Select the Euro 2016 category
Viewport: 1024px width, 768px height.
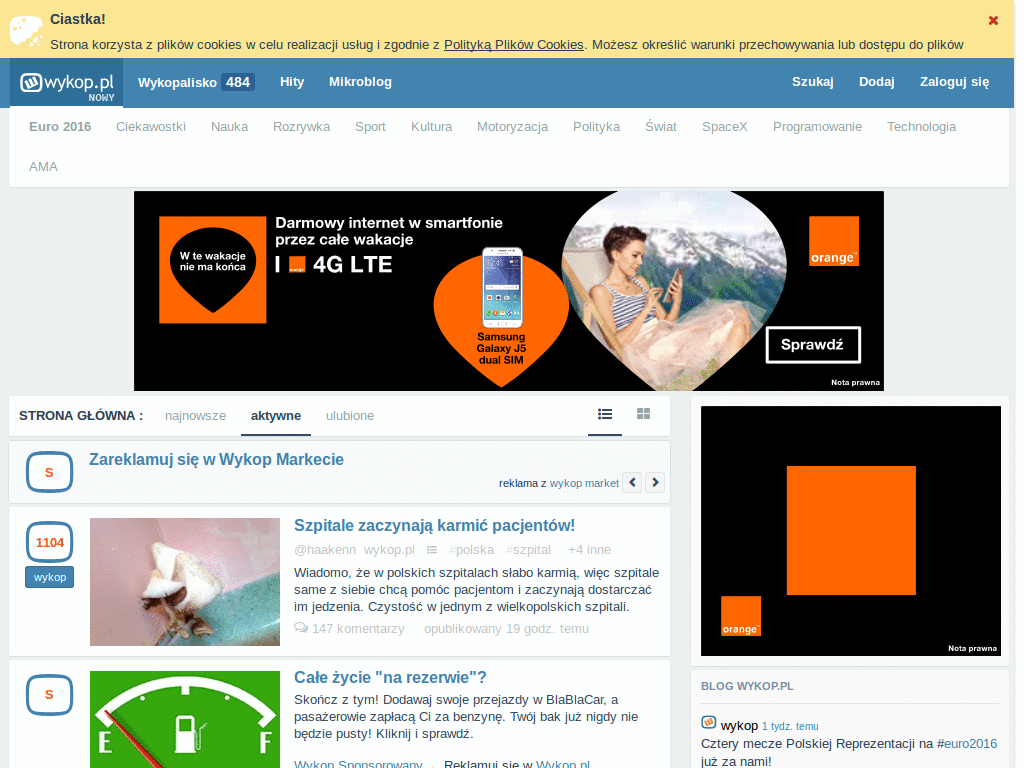coord(60,127)
